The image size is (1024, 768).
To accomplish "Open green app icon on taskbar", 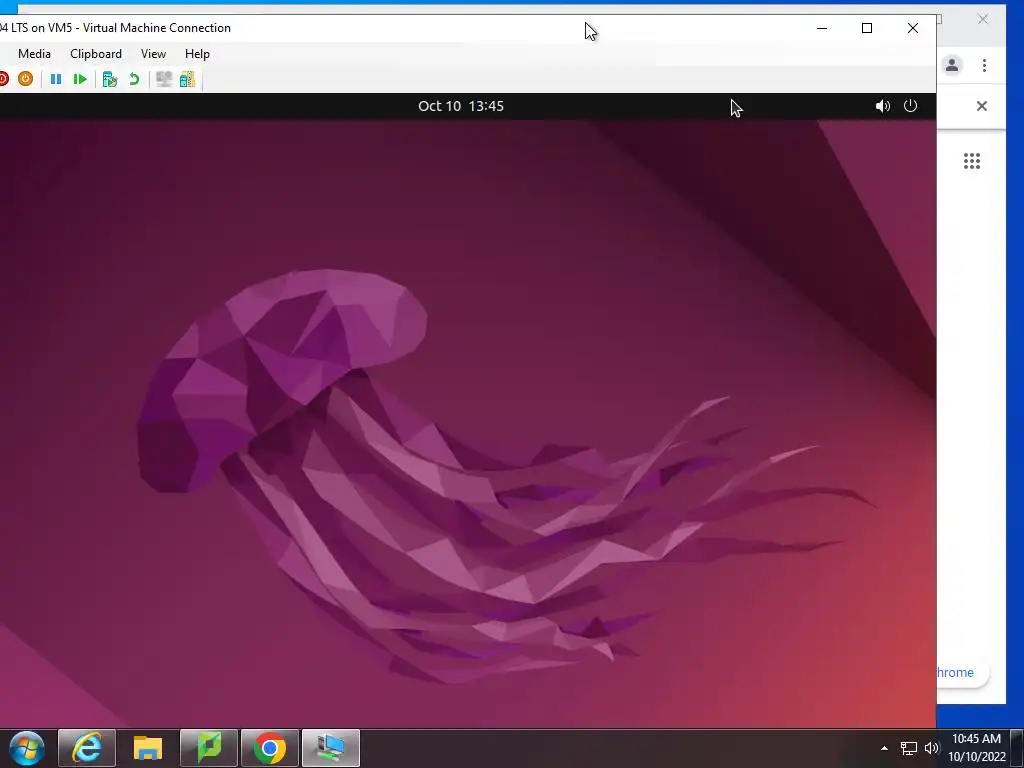I will 208,748.
